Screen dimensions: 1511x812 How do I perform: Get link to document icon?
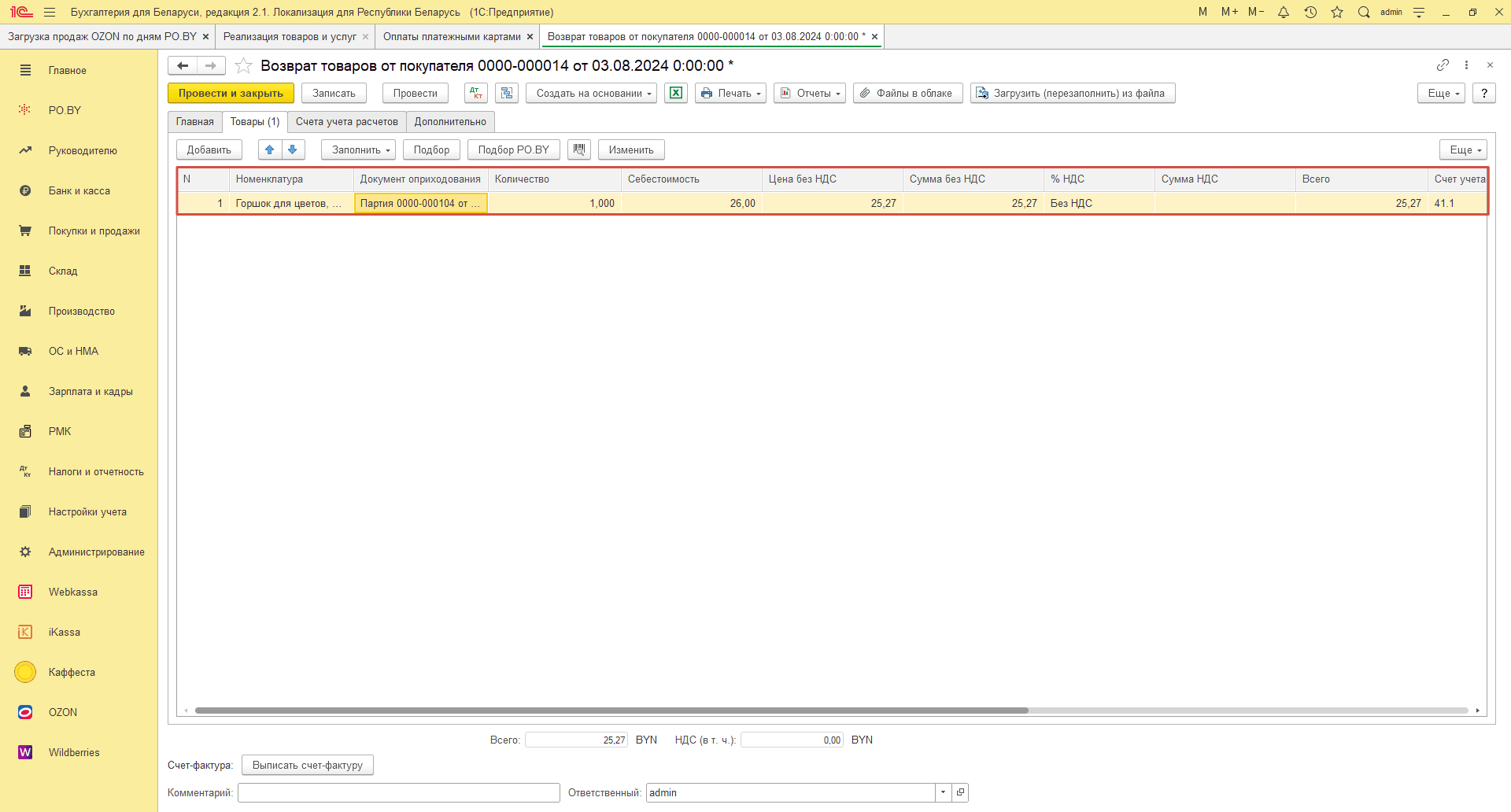tap(1443, 65)
